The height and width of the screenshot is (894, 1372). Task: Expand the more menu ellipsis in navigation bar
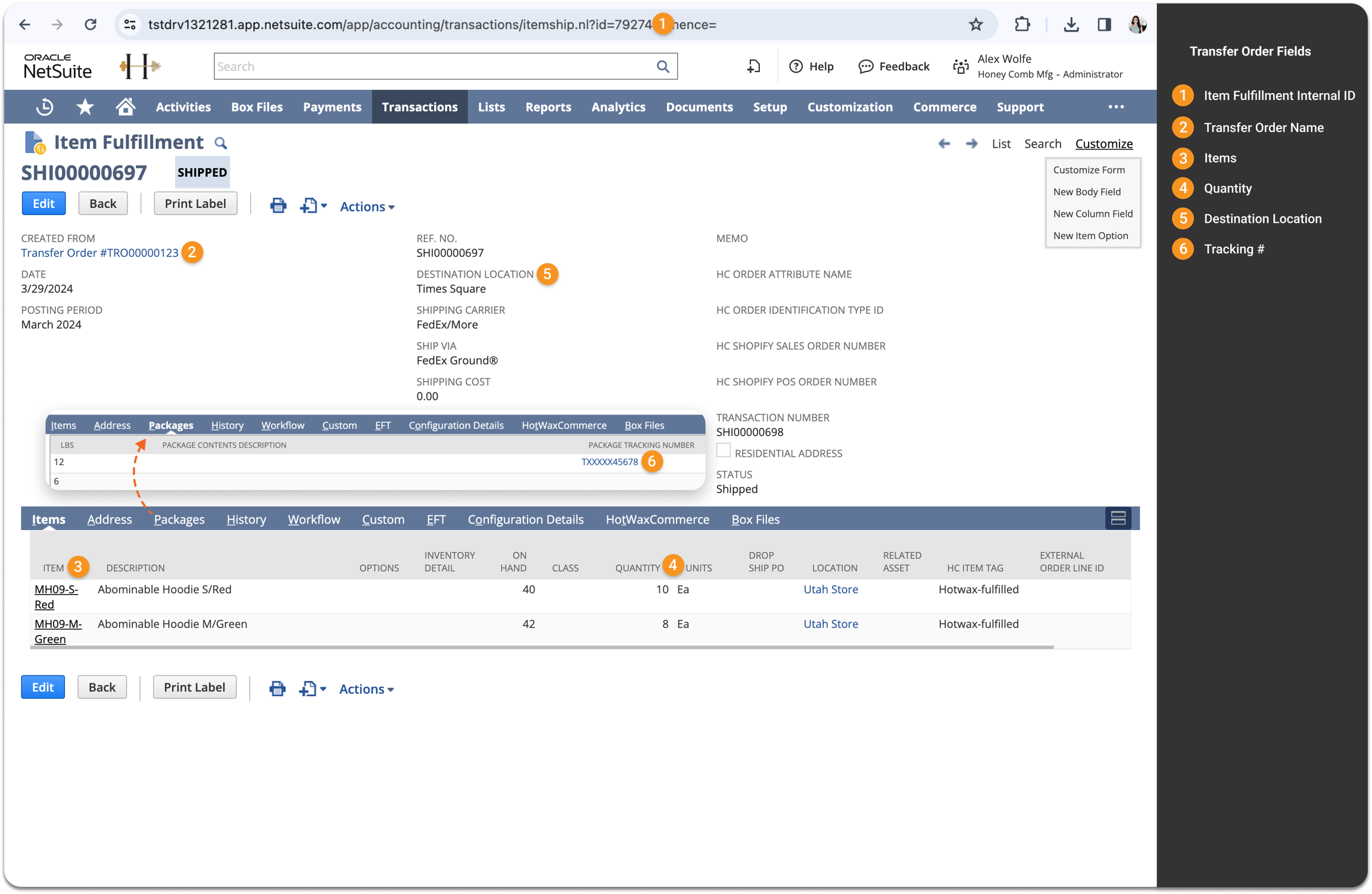(1116, 107)
